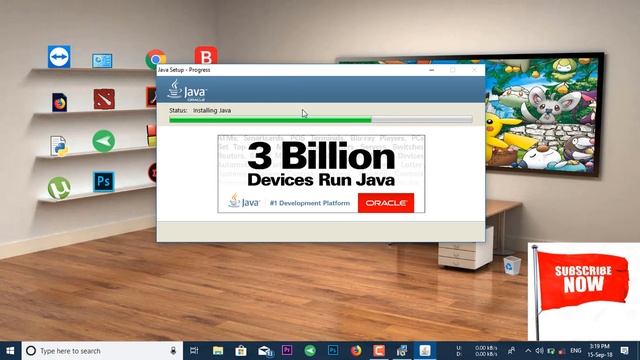The image size is (640, 360).
Task: Click 'Status: Installing Java' text
Action: tap(200, 111)
